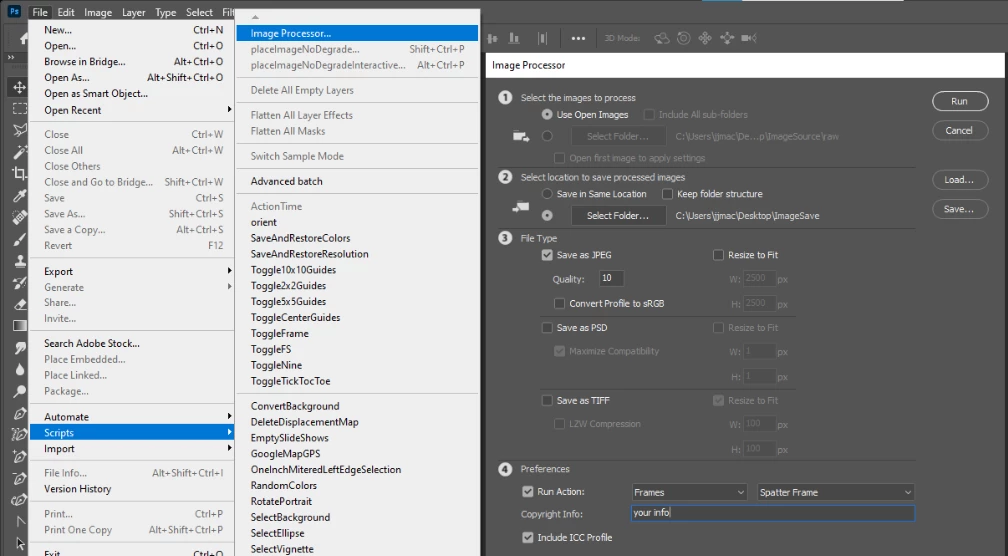This screenshot has height=556, width=1008.
Task: Click the 3D pan icon
Action: [x=705, y=39]
